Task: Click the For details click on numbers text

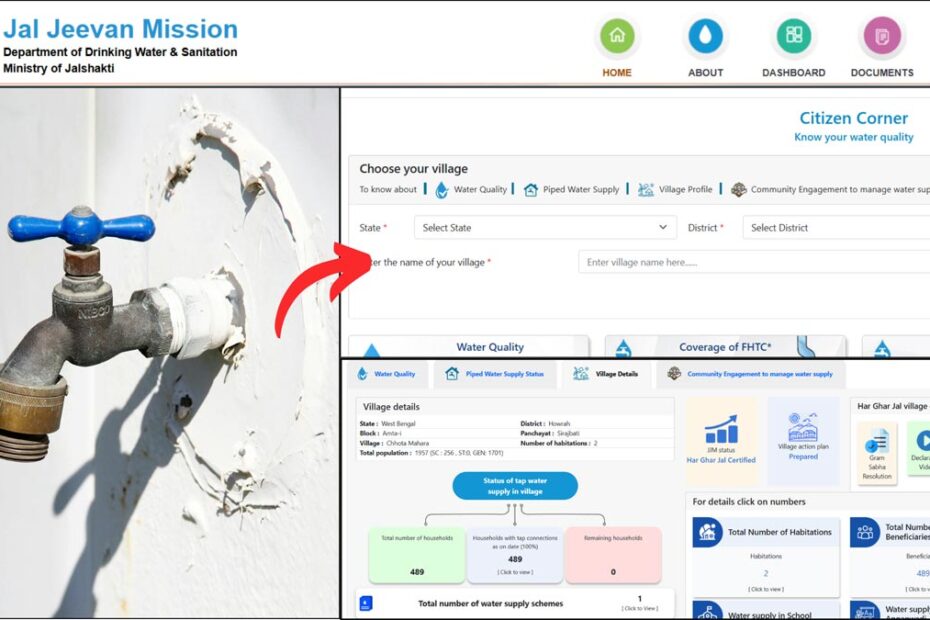Action: coord(749,502)
